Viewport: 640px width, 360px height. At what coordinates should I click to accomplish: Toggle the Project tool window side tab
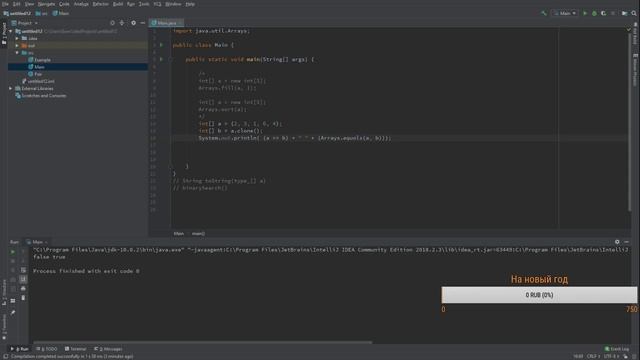(4, 34)
